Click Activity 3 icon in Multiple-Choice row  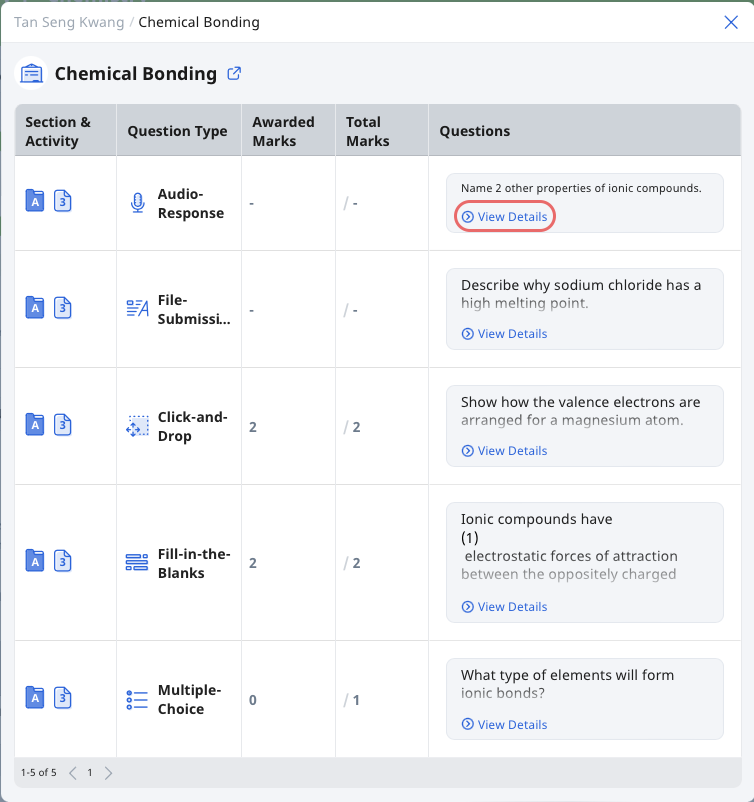pyautogui.click(x=62, y=698)
